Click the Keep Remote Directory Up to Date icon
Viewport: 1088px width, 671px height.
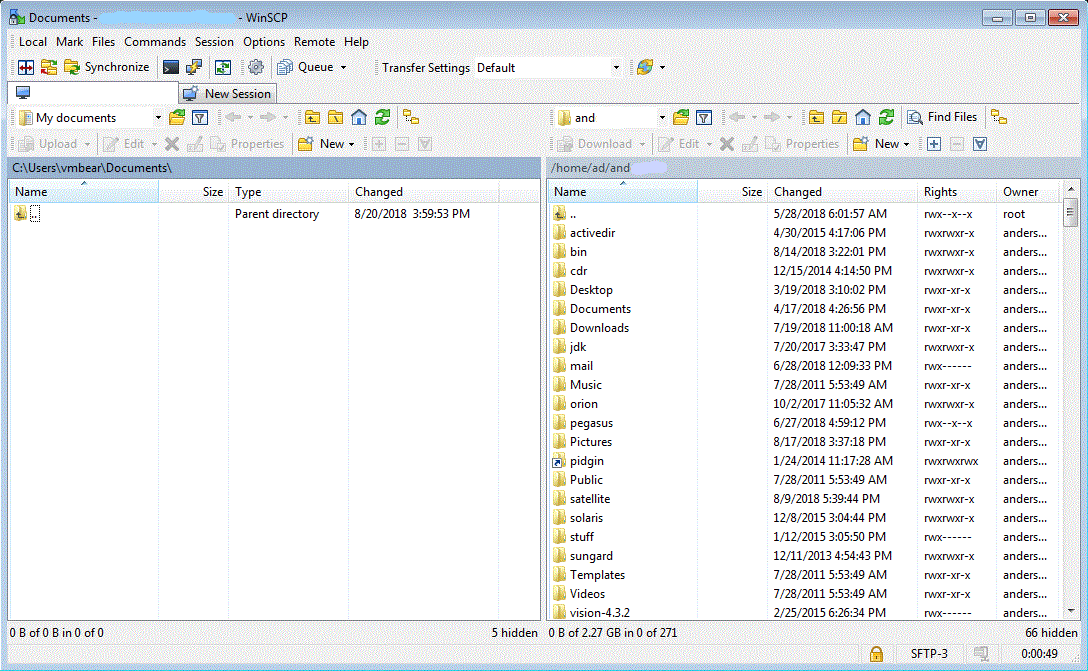pos(223,67)
